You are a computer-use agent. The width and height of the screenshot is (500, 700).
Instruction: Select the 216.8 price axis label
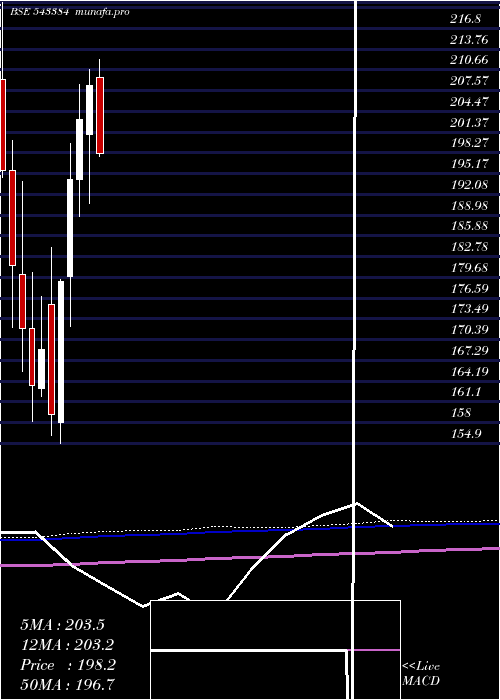click(466, 19)
